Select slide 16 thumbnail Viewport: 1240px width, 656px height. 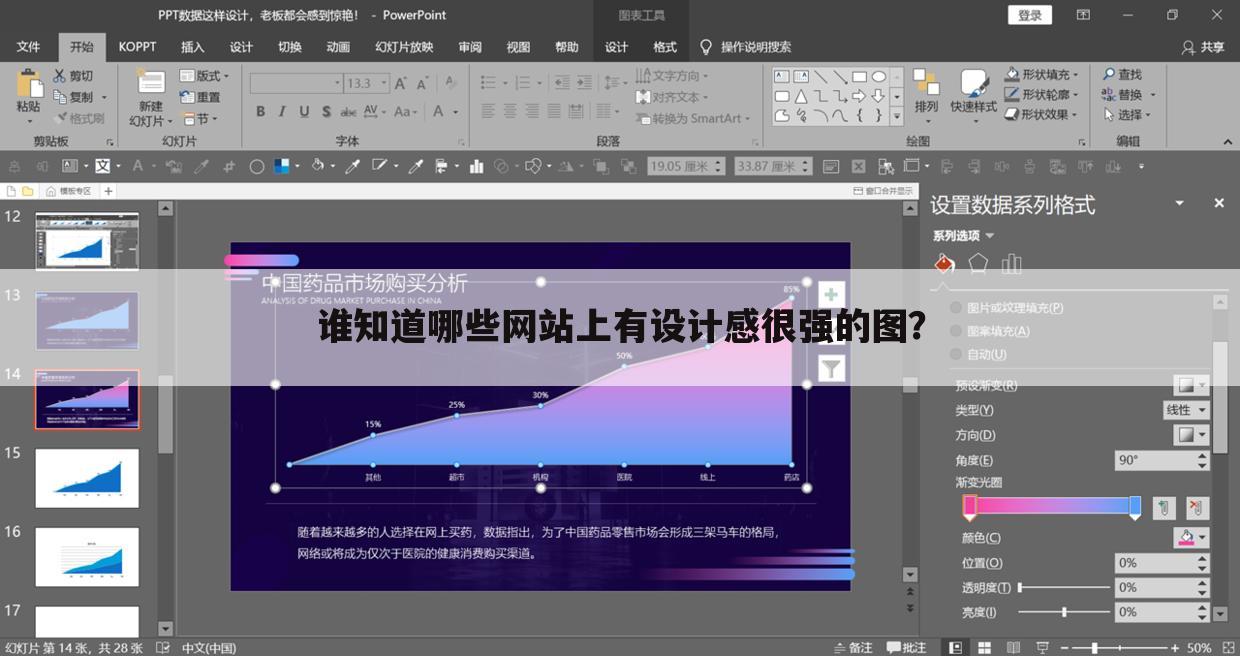click(87, 557)
